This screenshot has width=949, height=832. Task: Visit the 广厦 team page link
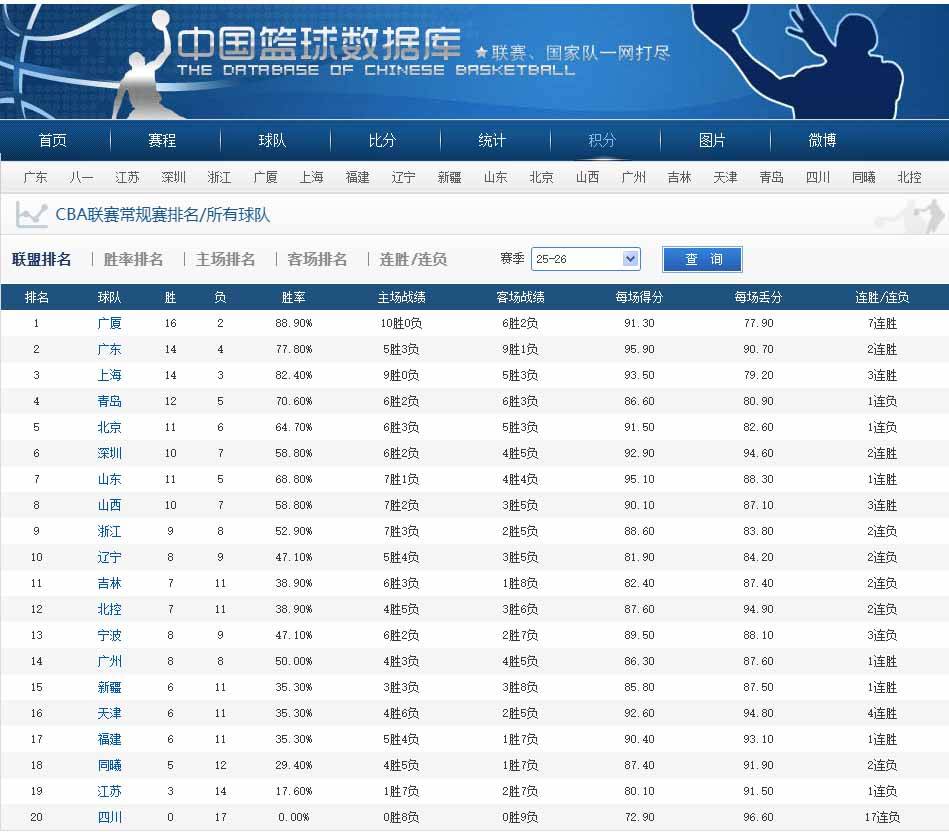click(110, 323)
